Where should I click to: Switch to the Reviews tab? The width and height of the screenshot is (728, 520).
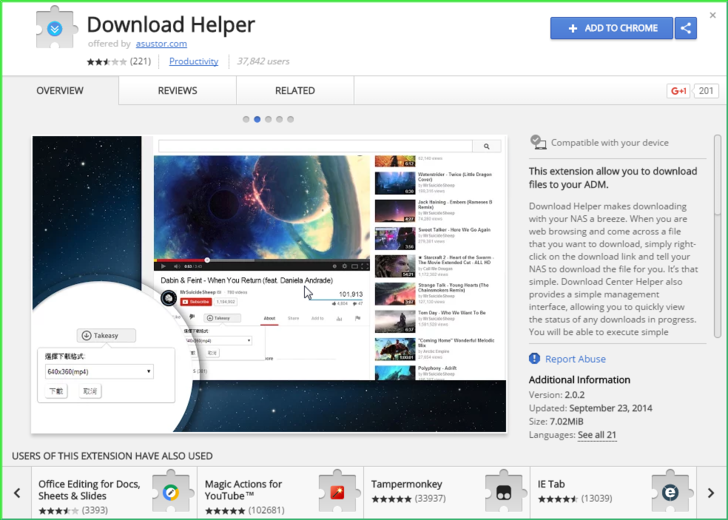pos(177,91)
